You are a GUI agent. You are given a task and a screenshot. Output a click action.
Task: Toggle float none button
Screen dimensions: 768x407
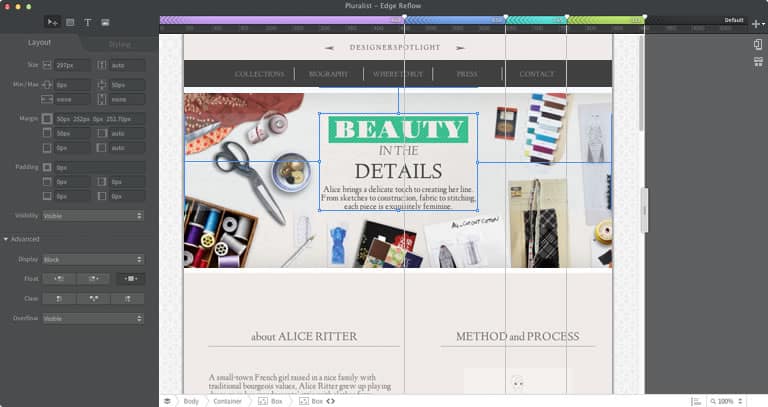coord(130,278)
